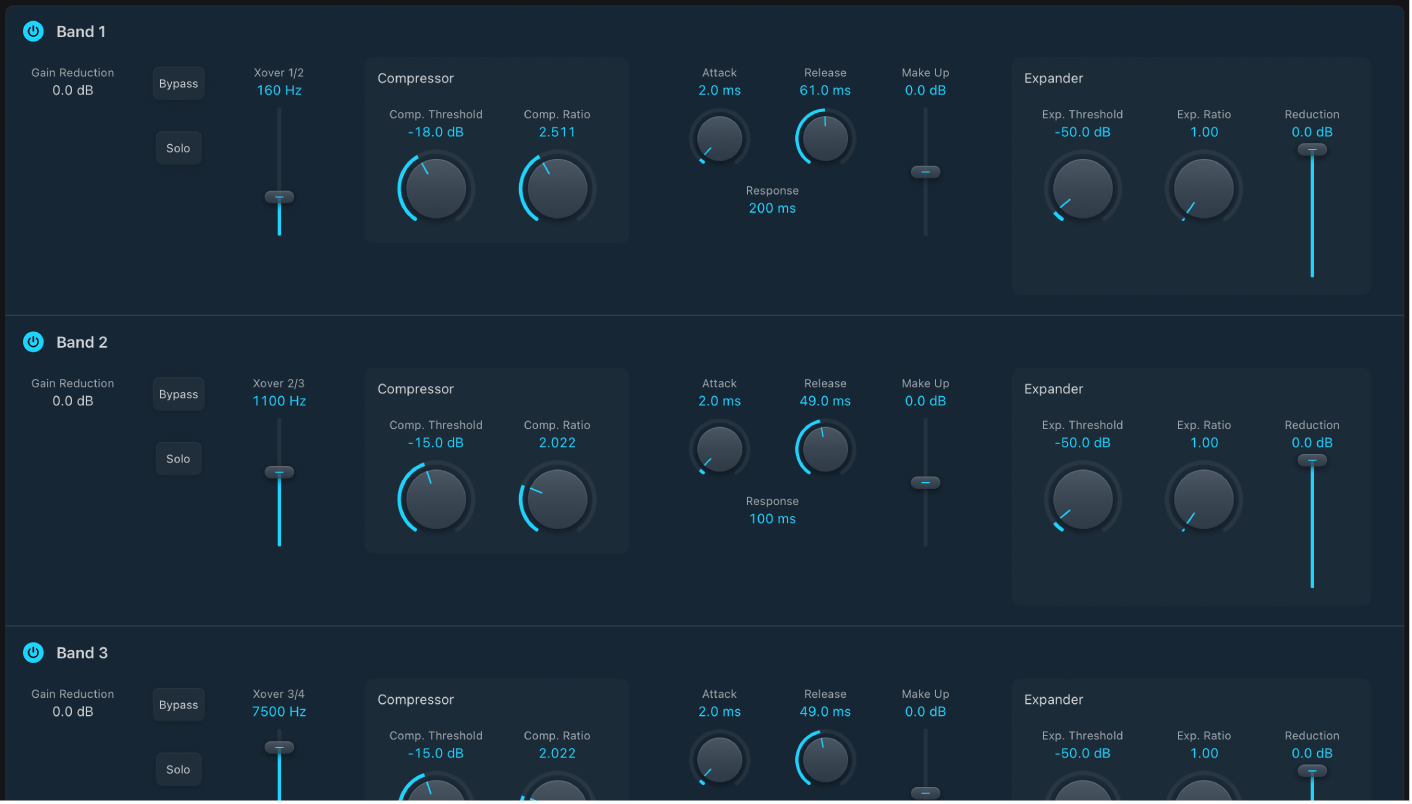Screen dimensions: 1412x804
Task: Click the Make Up slider in Band 1
Action: pyautogui.click(x=925, y=171)
